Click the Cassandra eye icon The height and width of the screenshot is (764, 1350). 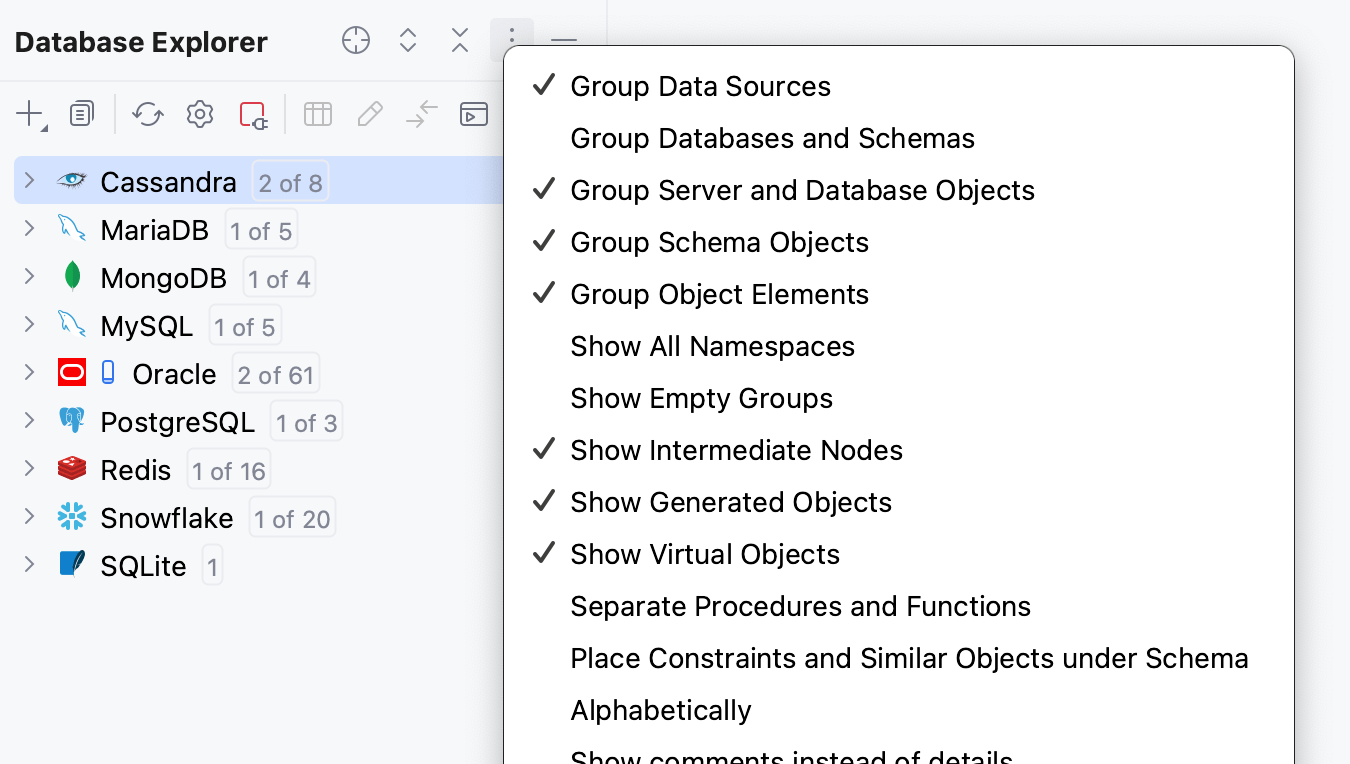[x=72, y=180]
